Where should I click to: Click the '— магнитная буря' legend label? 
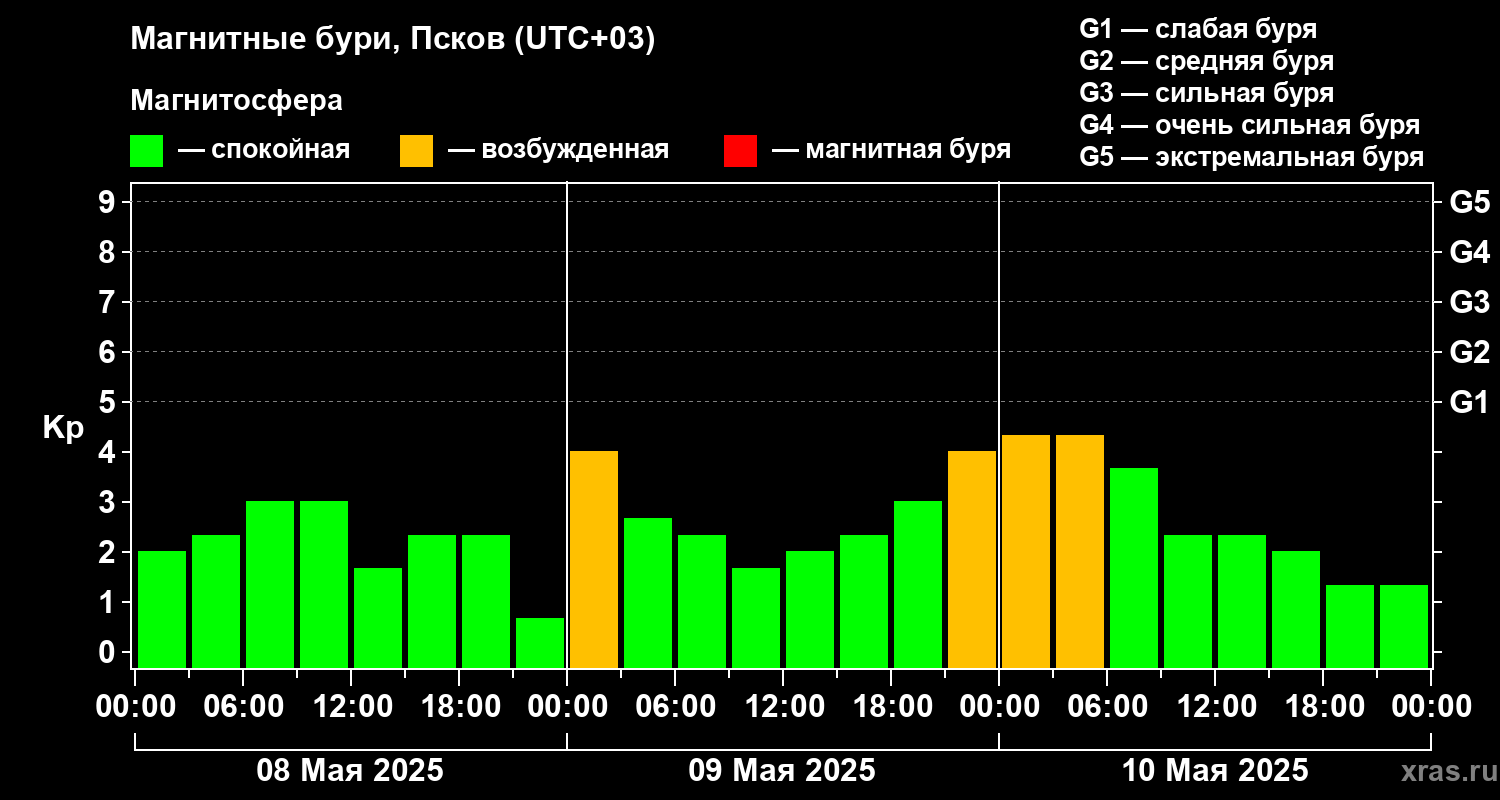coord(891,150)
